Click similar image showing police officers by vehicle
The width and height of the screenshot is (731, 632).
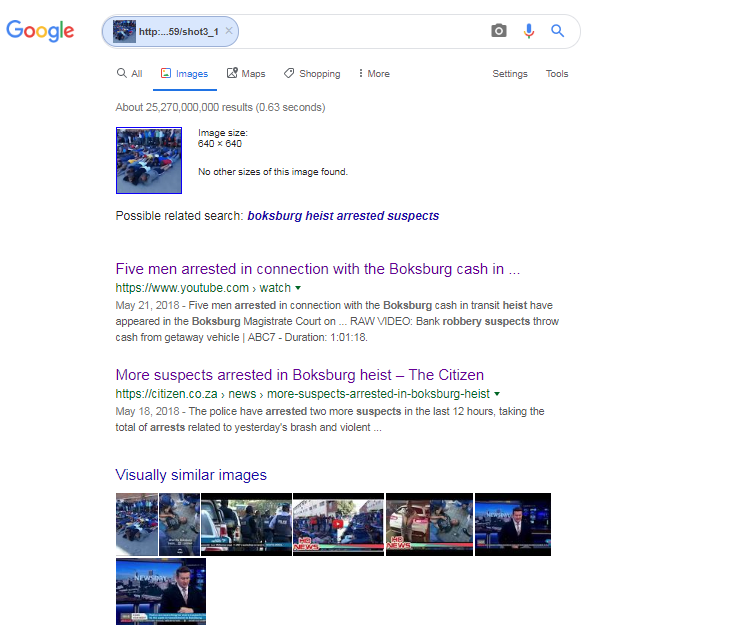(246, 524)
